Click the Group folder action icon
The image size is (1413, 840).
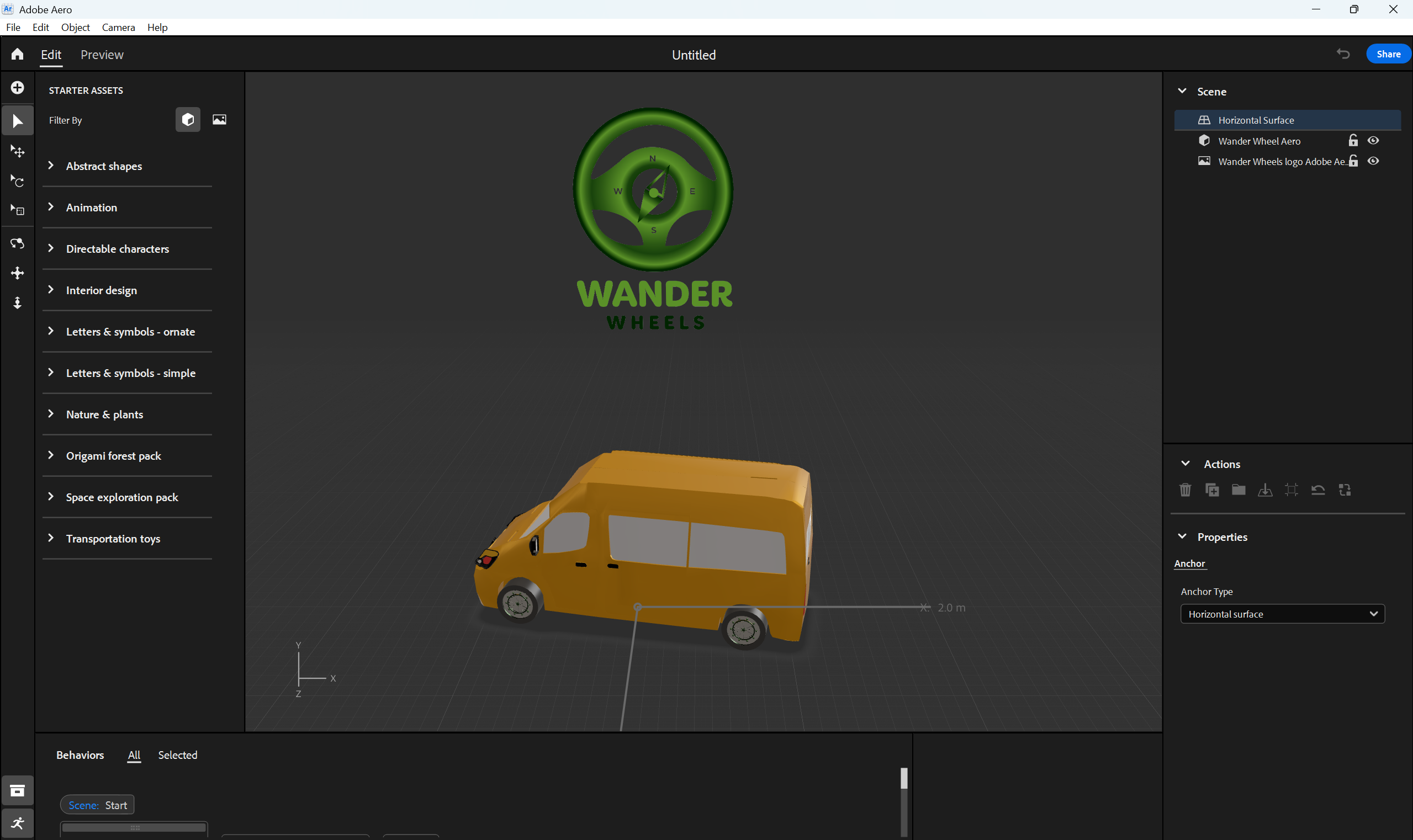1239,490
